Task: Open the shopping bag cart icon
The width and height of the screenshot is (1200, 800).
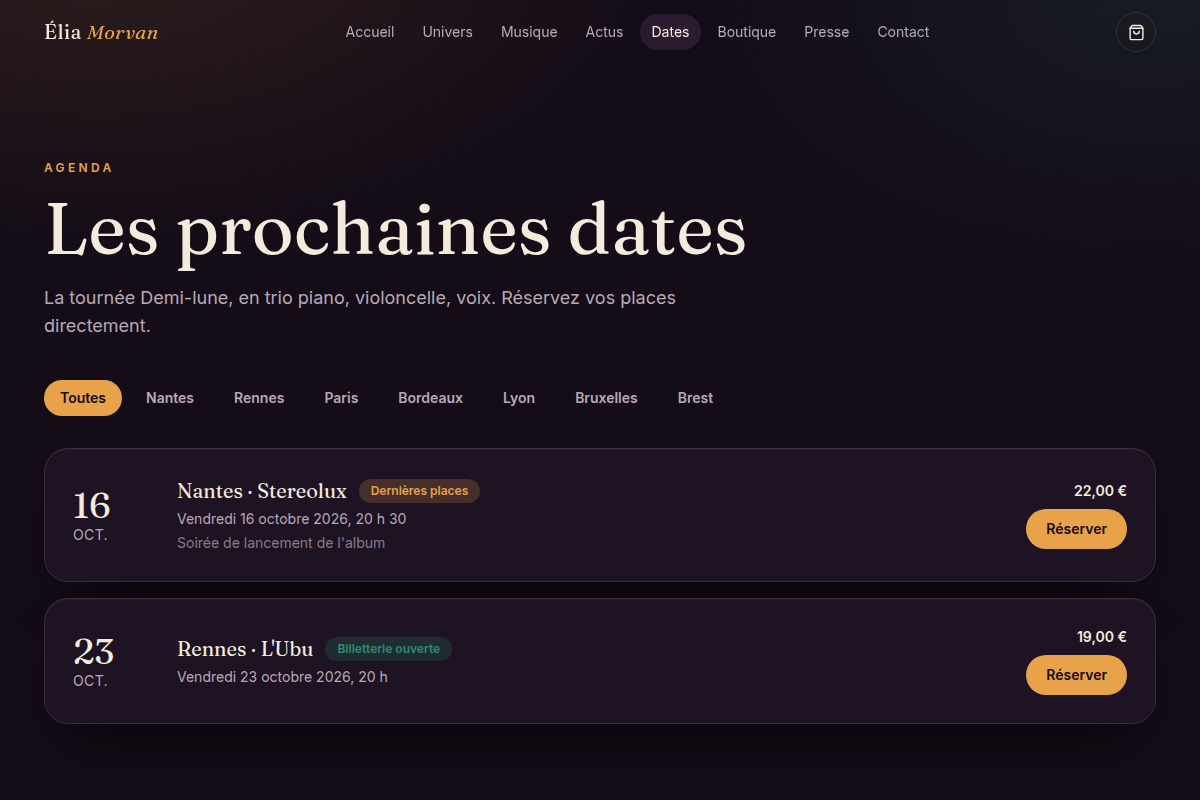Action: click(x=1136, y=32)
